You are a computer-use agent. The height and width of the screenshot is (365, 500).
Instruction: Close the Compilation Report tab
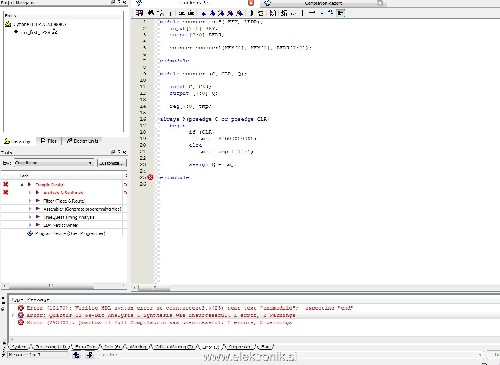[380, 3]
